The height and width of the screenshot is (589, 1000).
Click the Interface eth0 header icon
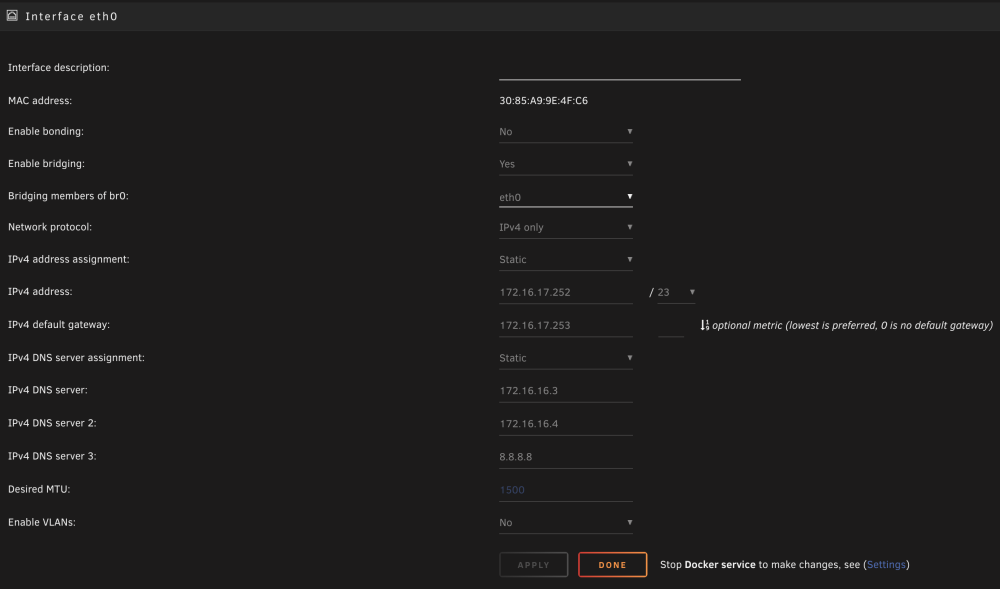tap(12, 16)
